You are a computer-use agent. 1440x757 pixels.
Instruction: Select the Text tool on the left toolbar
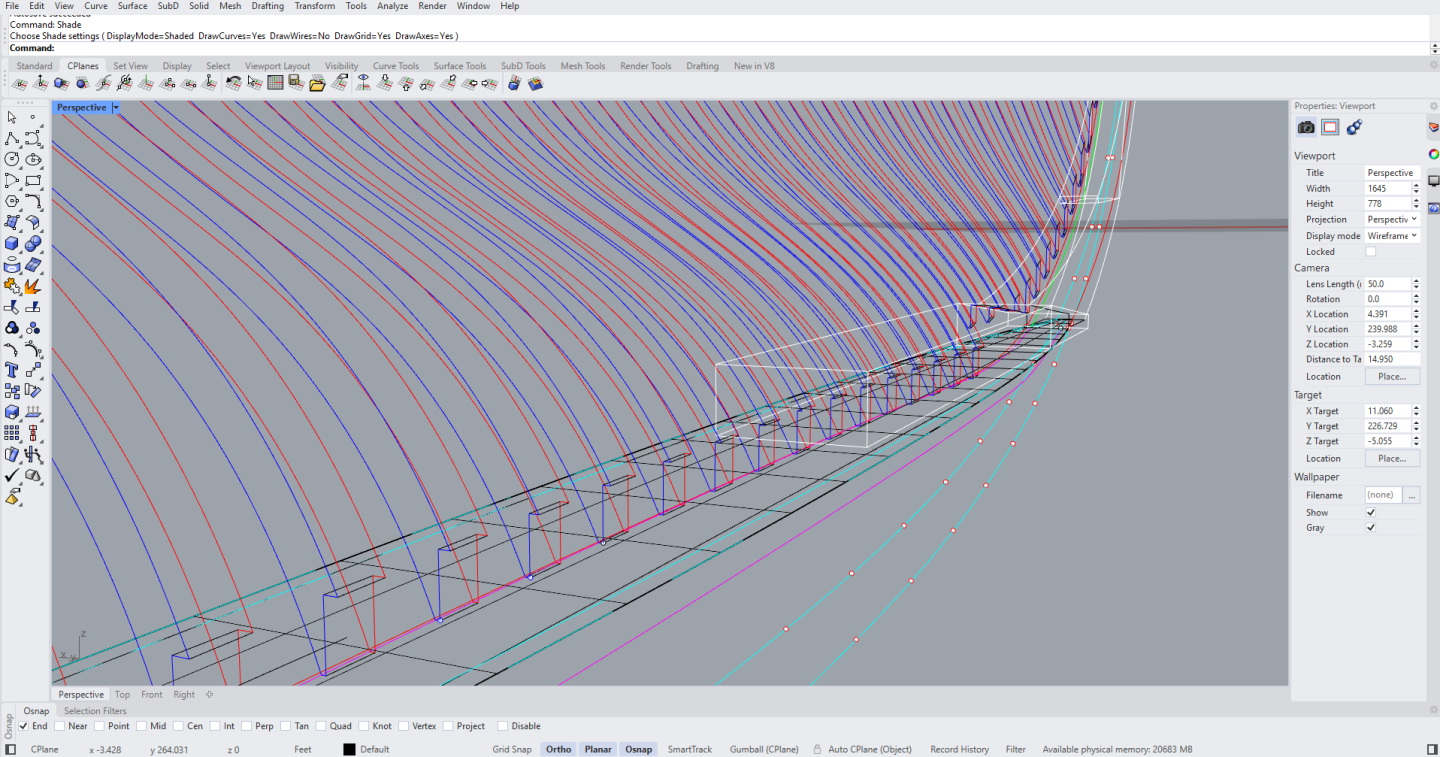coord(9,369)
